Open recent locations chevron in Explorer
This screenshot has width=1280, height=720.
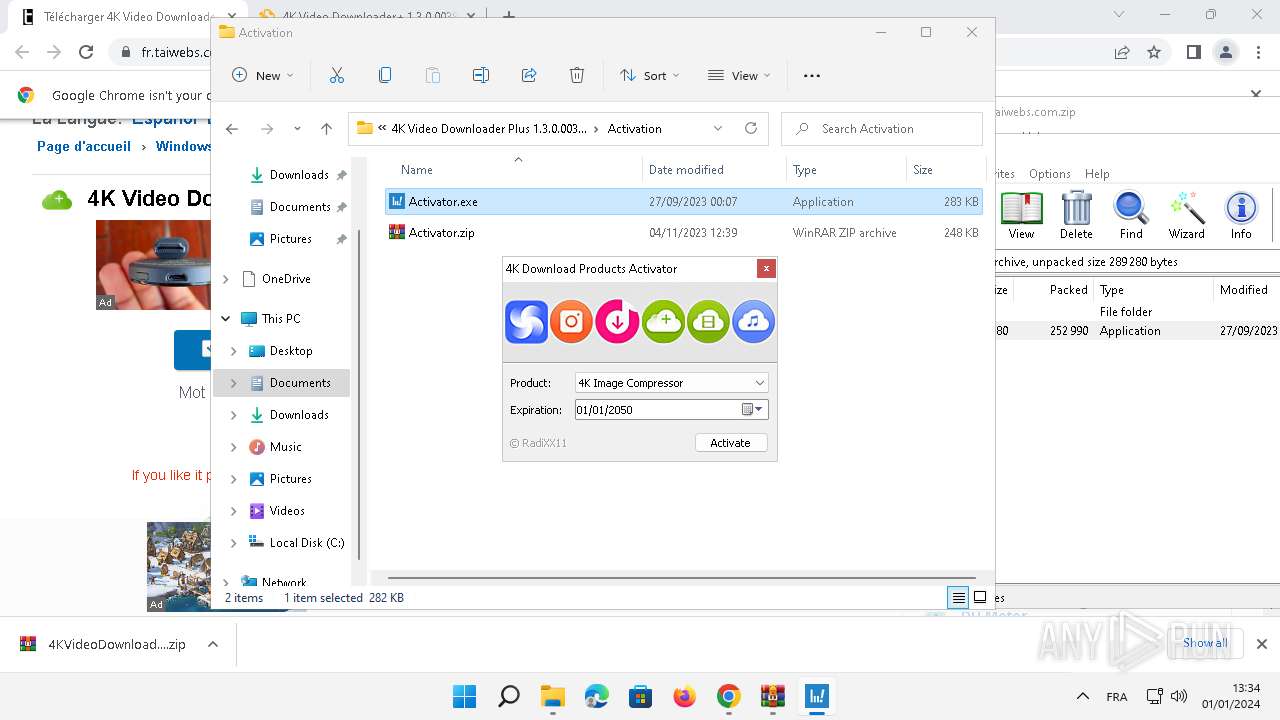coord(297,129)
